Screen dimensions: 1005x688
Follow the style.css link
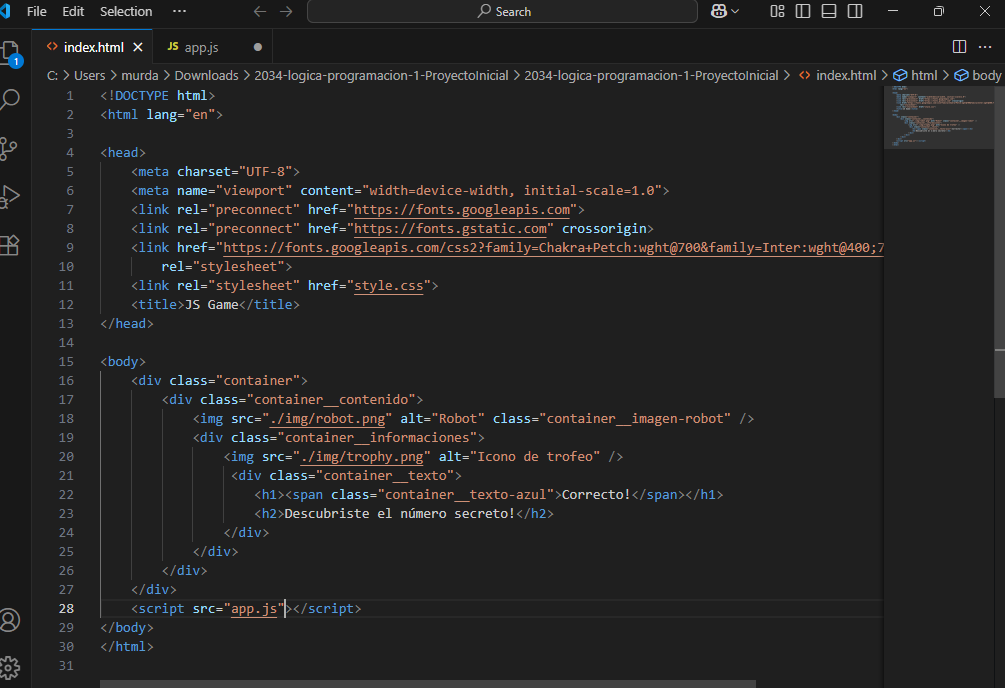(x=388, y=286)
